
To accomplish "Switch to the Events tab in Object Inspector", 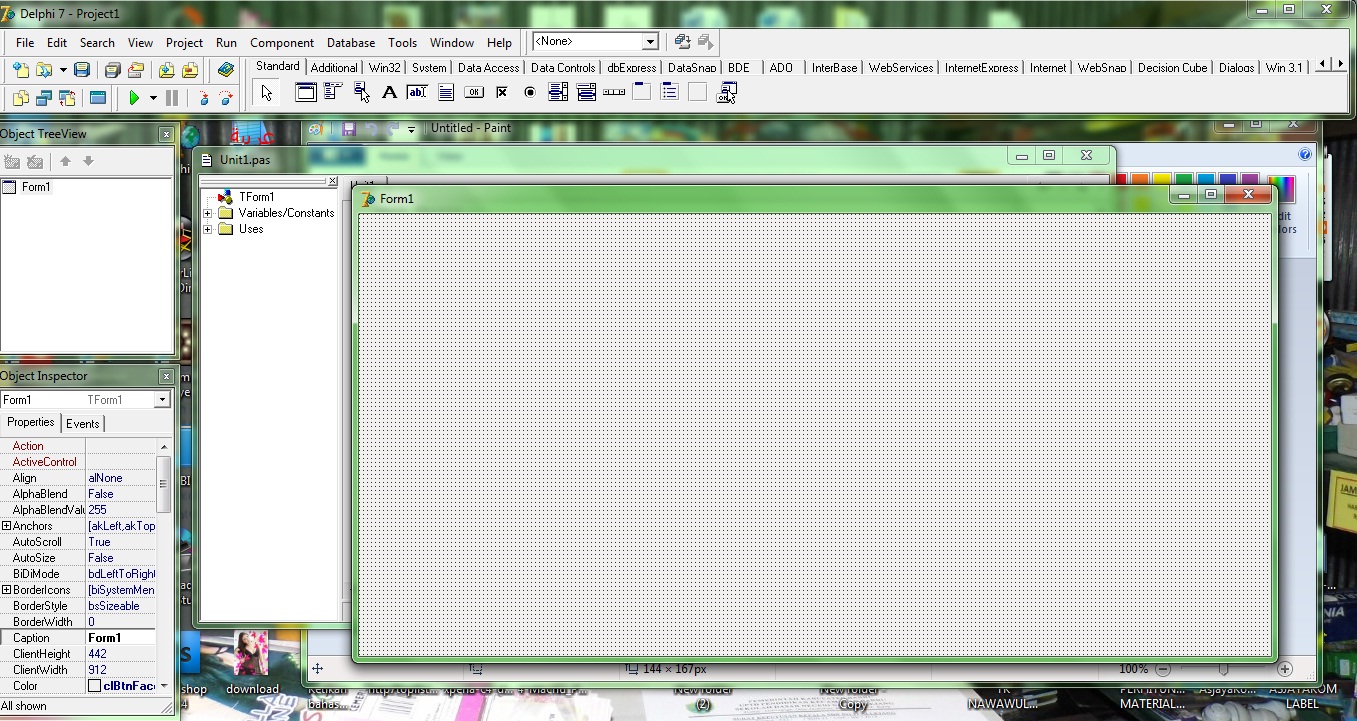I will (x=83, y=423).
